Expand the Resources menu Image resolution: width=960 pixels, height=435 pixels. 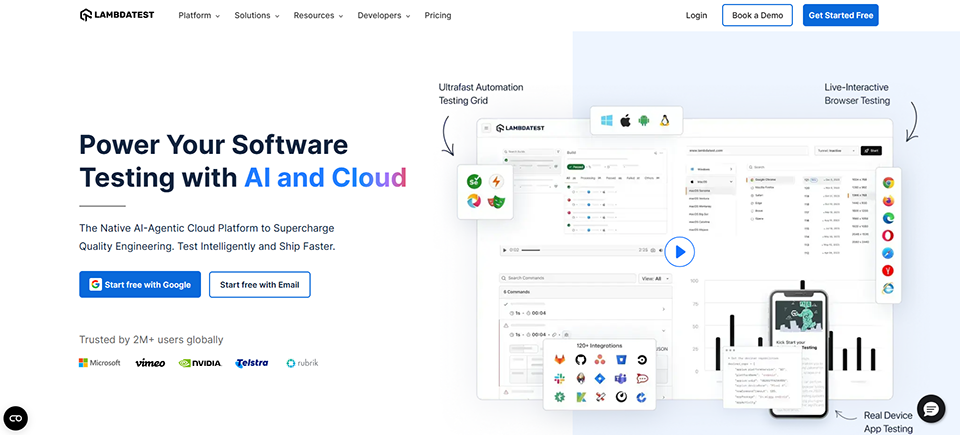(318, 15)
